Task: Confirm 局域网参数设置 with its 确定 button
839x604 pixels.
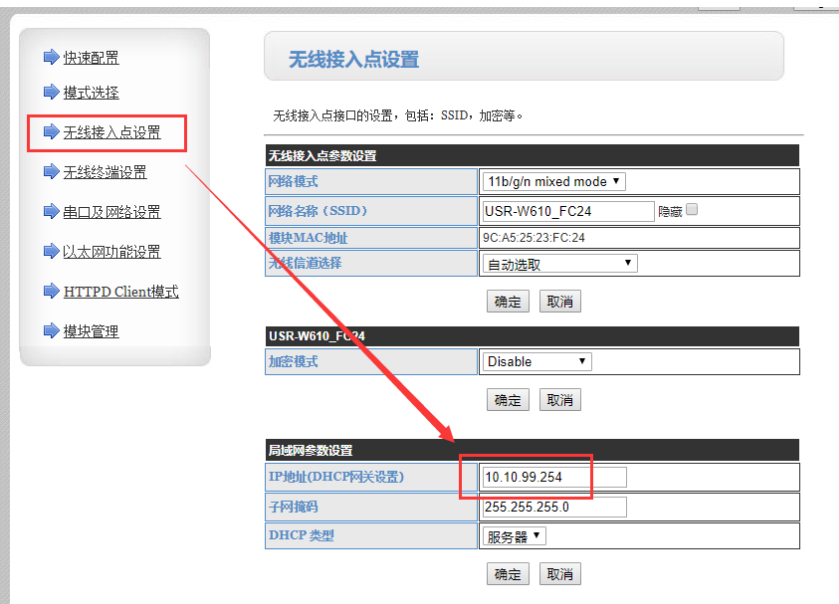Action: [508, 574]
